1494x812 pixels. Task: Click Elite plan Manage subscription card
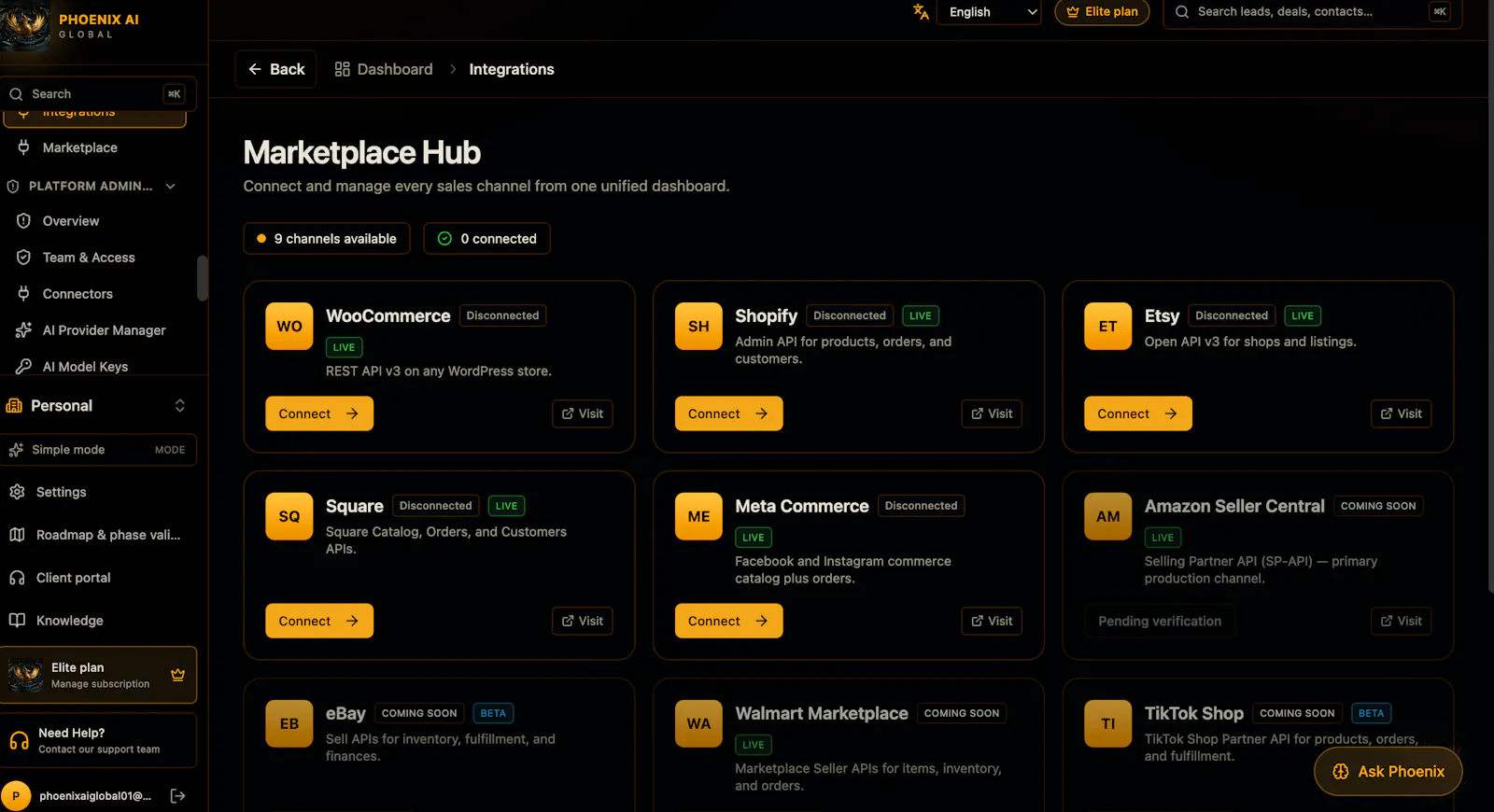pyautogui.click(x=98, y=675)
